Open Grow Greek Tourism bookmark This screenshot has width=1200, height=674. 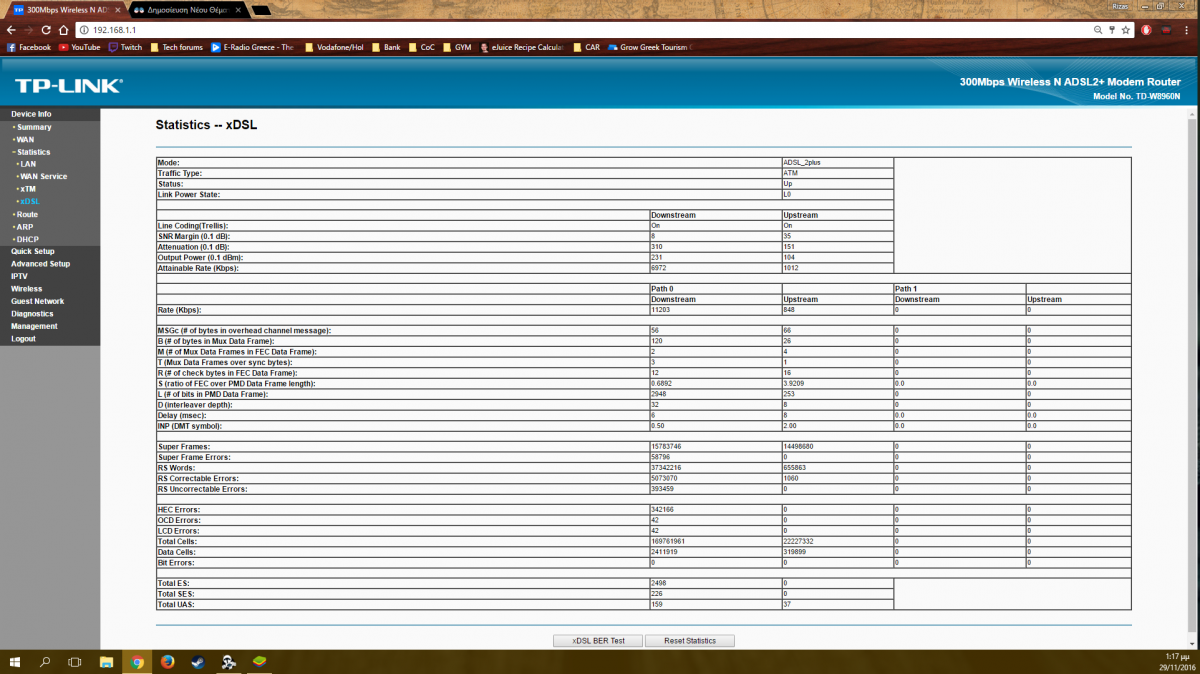pyautogui.click(x=650, y=47)
